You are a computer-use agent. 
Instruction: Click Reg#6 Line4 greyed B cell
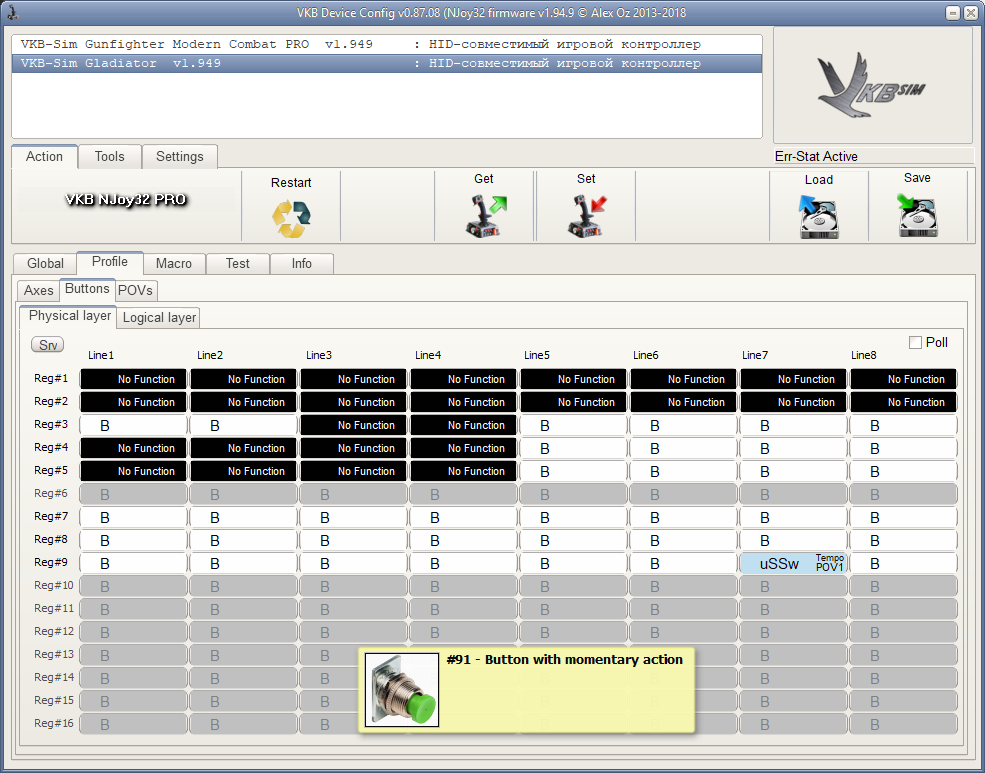[x=464, y=494]
